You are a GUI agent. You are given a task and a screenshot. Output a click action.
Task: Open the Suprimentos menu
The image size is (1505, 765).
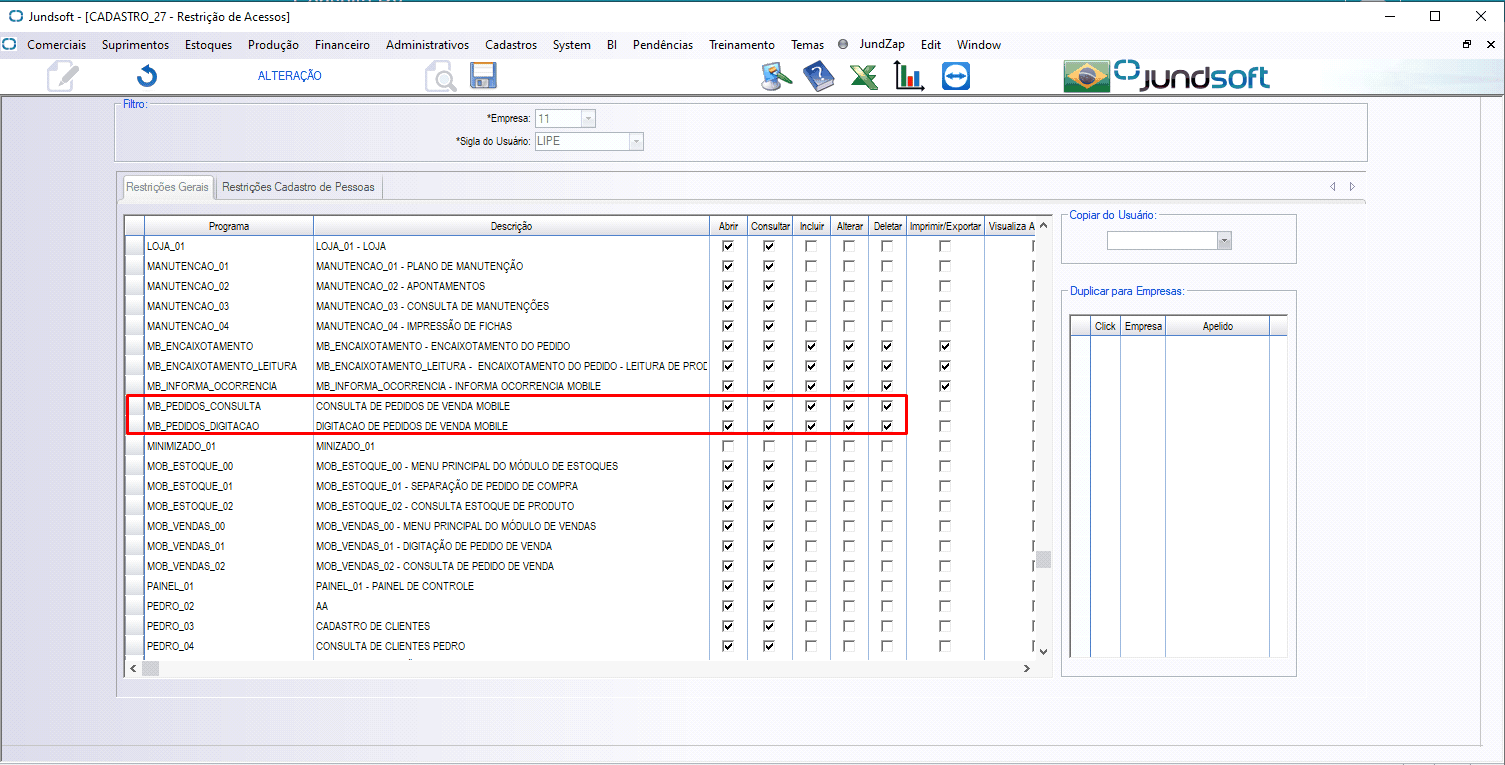135,45
